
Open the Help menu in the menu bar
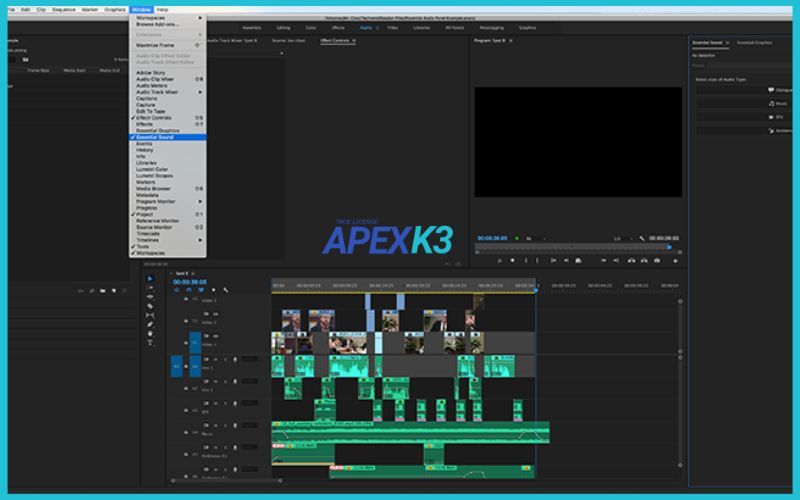162,9
